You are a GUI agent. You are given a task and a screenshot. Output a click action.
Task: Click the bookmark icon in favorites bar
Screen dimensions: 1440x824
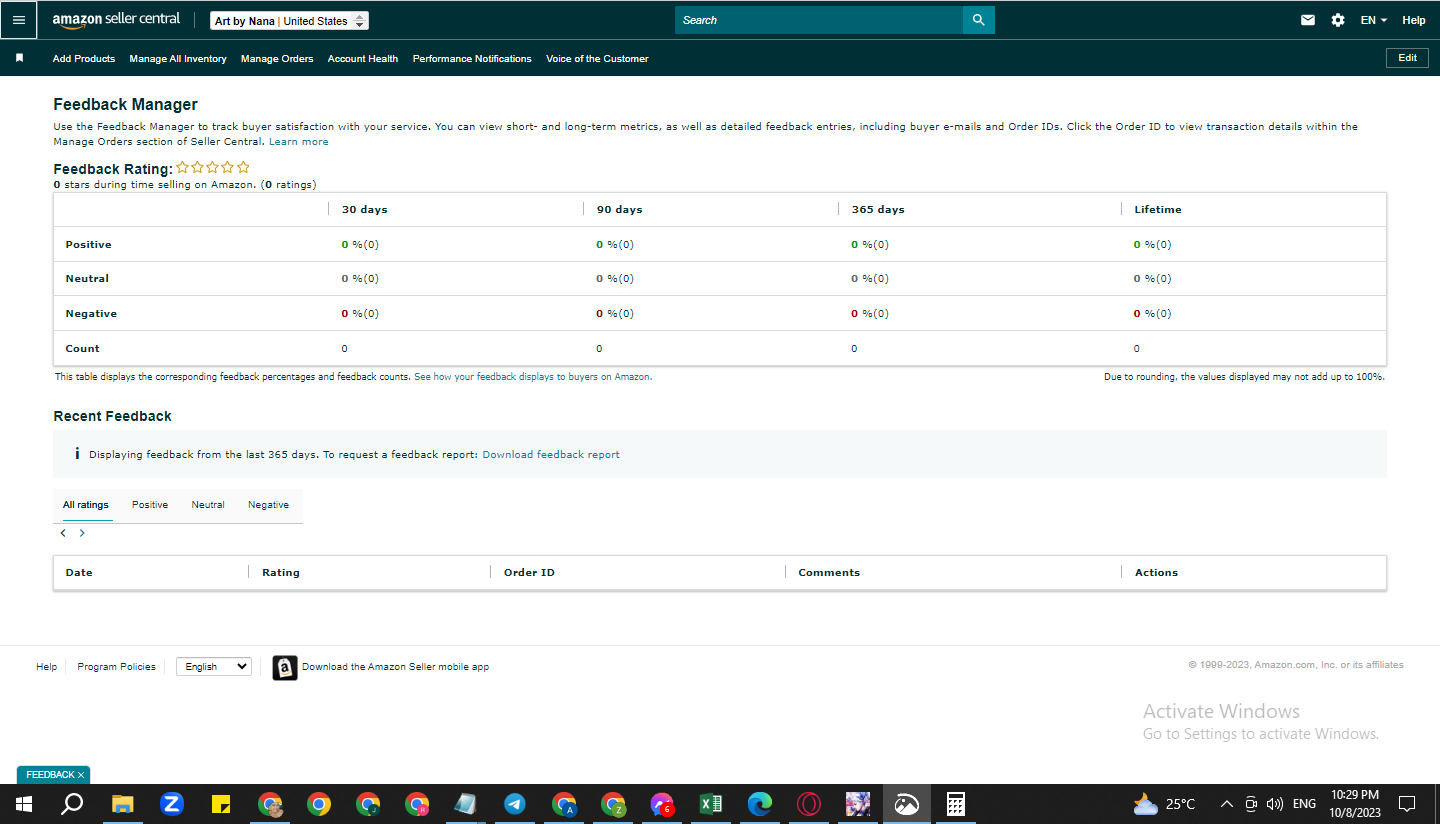pos(19,58)
